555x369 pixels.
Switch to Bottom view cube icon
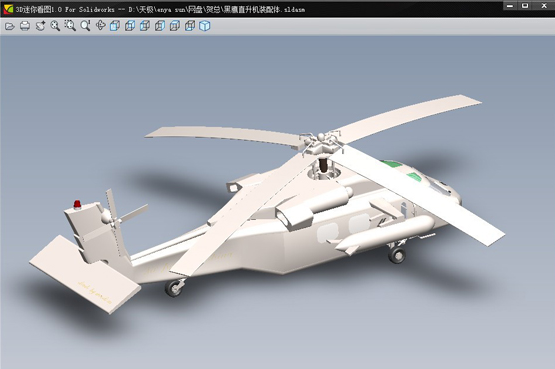(190, 26)
